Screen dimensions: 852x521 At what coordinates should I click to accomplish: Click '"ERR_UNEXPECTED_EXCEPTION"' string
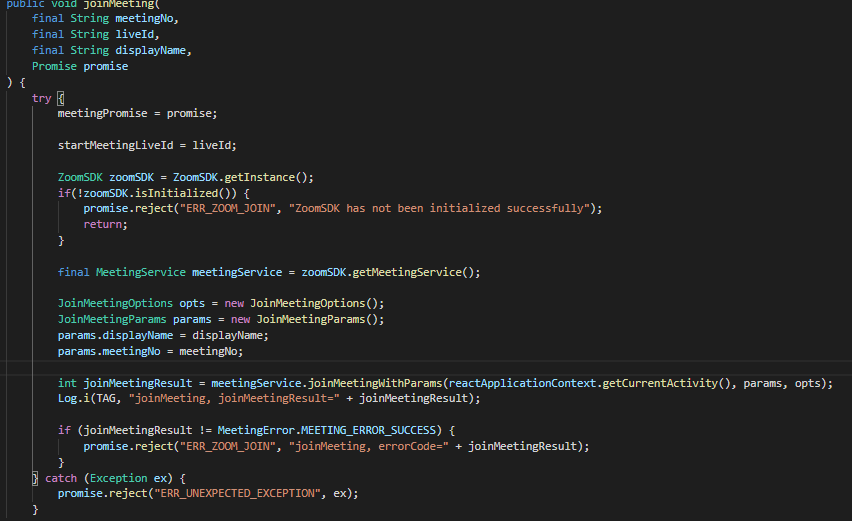237,494
